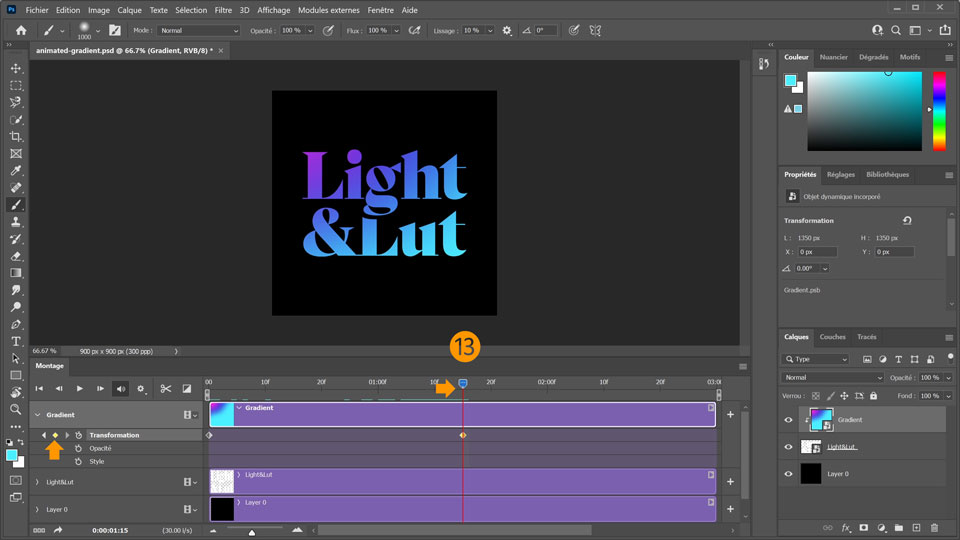This screenshot has height=540, width=960.
Task: Open the layer blend mode Normal dropdown
Action: click(x=833, y=378)
